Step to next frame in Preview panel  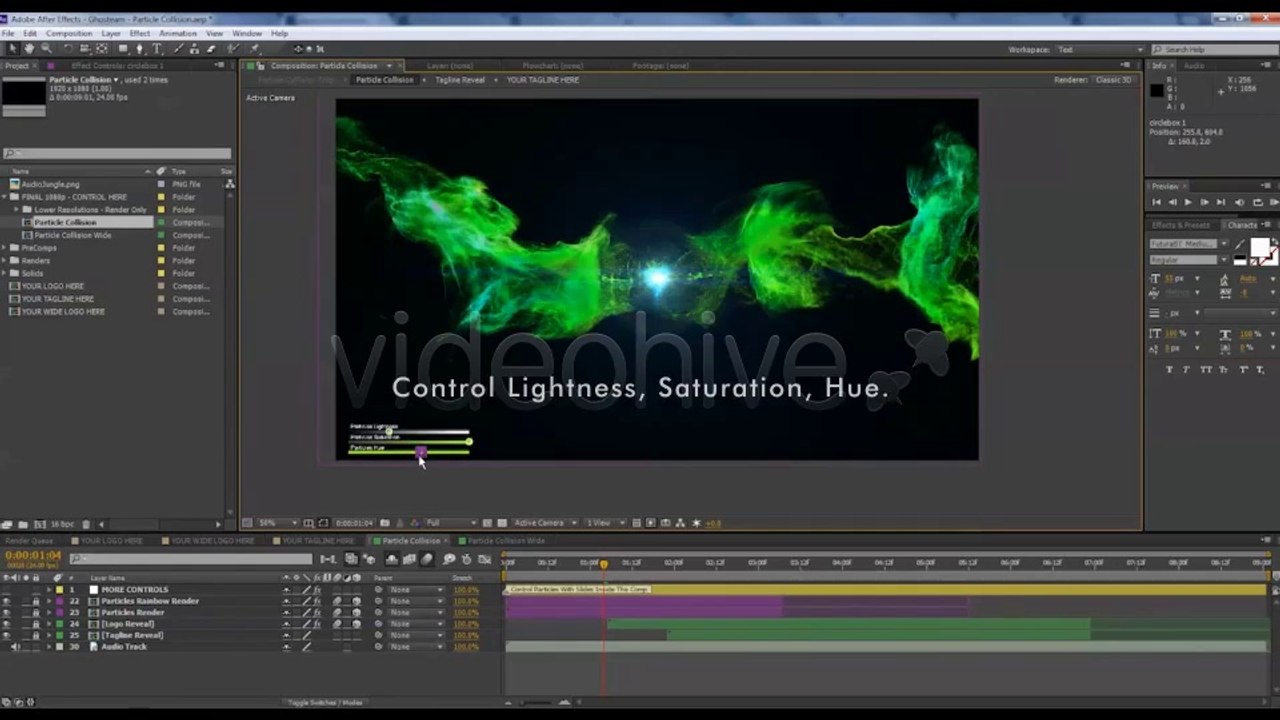1204,202
